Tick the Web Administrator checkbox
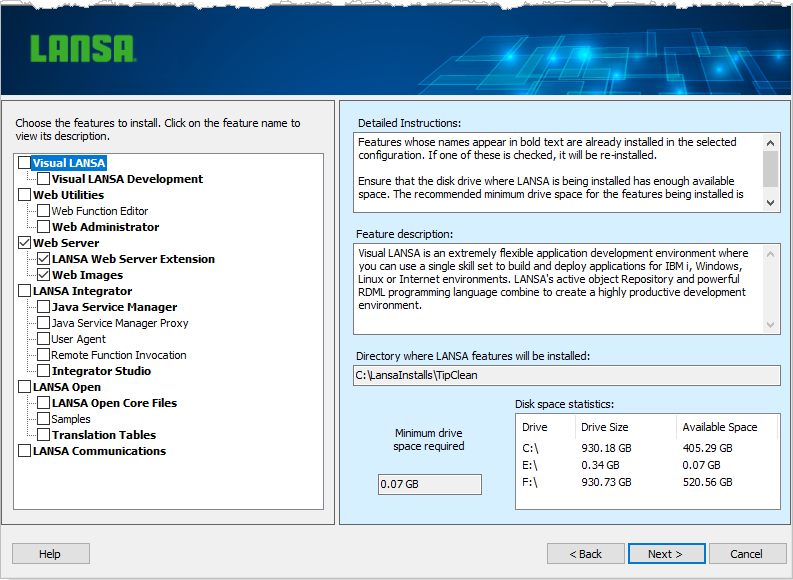The image size is (793, 580). coord(43,227)
